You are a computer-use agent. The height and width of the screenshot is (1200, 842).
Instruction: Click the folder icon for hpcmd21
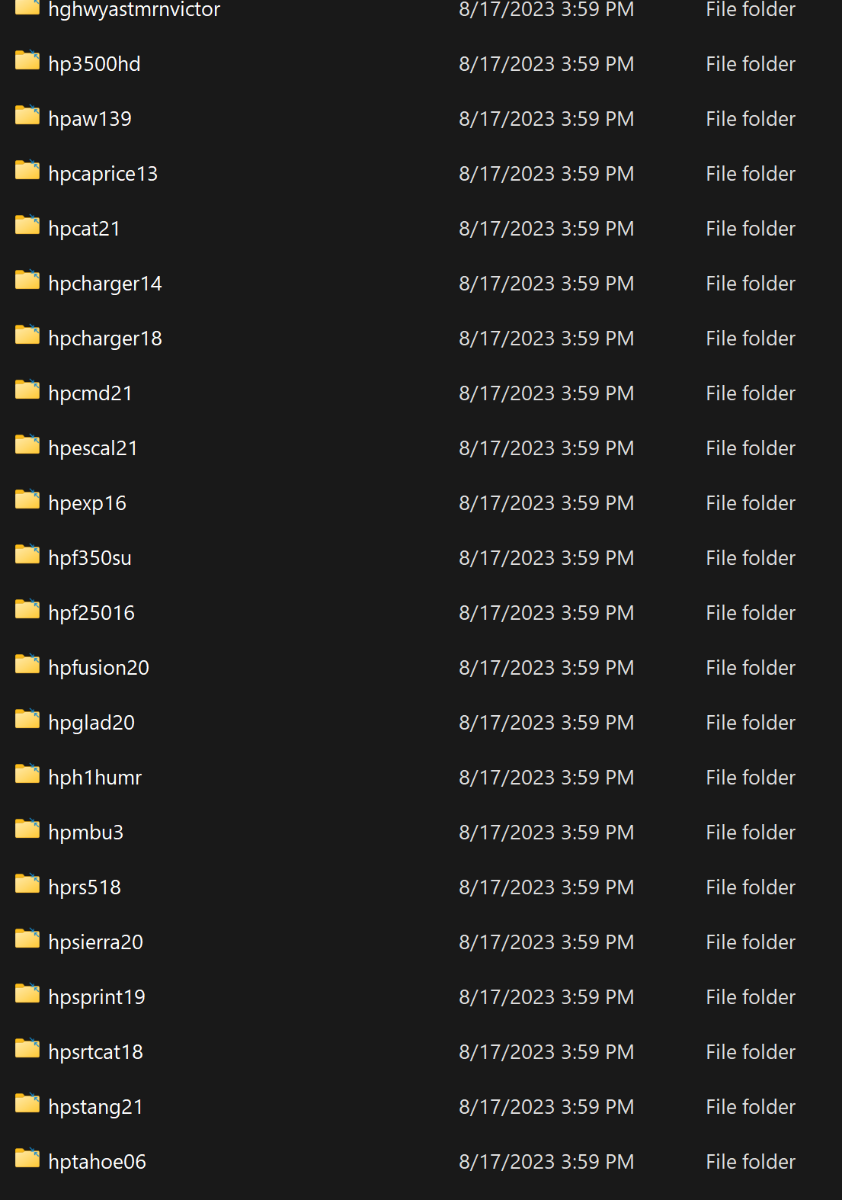coord(27,392)
